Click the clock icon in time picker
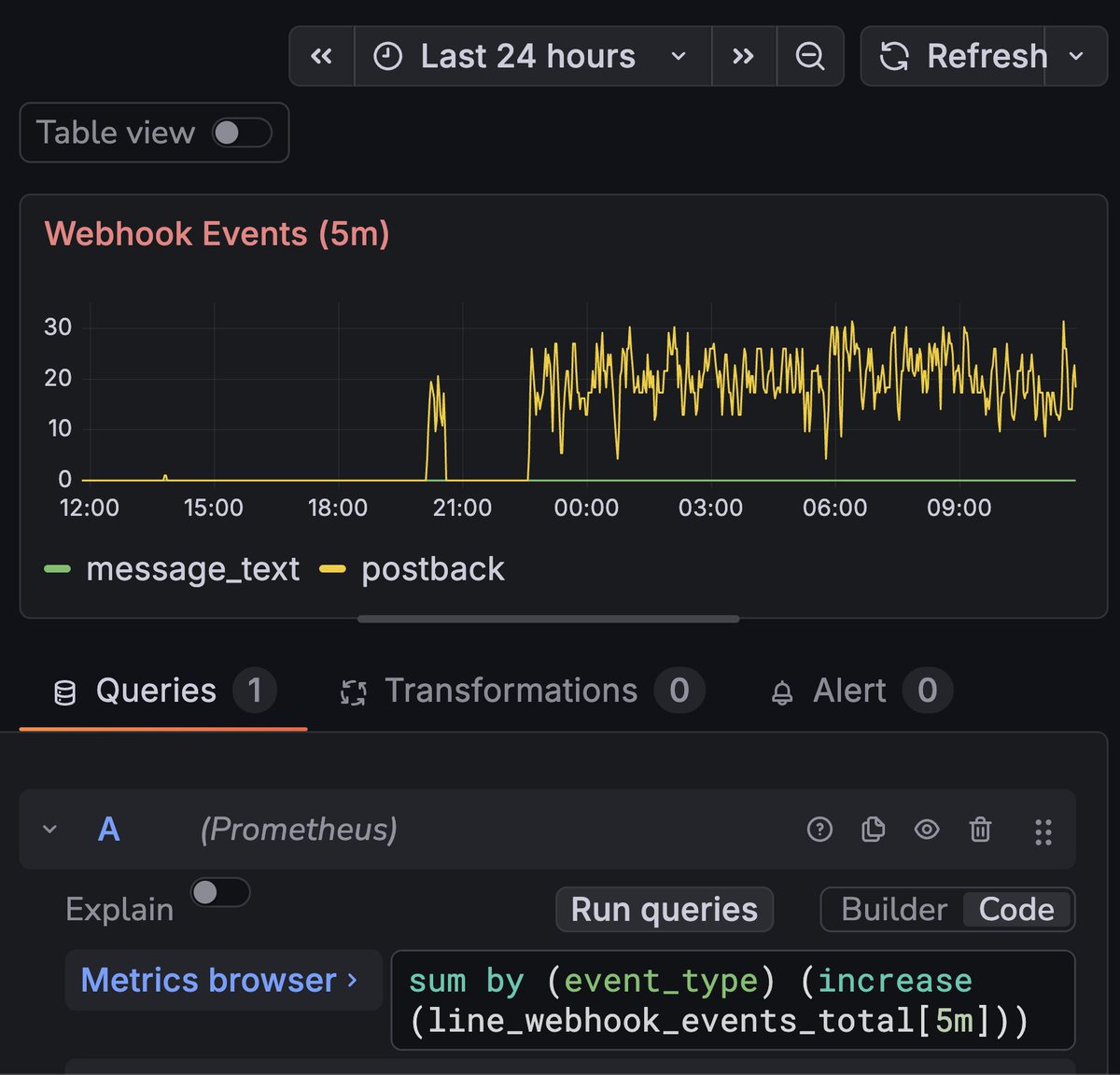The height and width of the screenshot is (1075, 1120). [387, 57]
